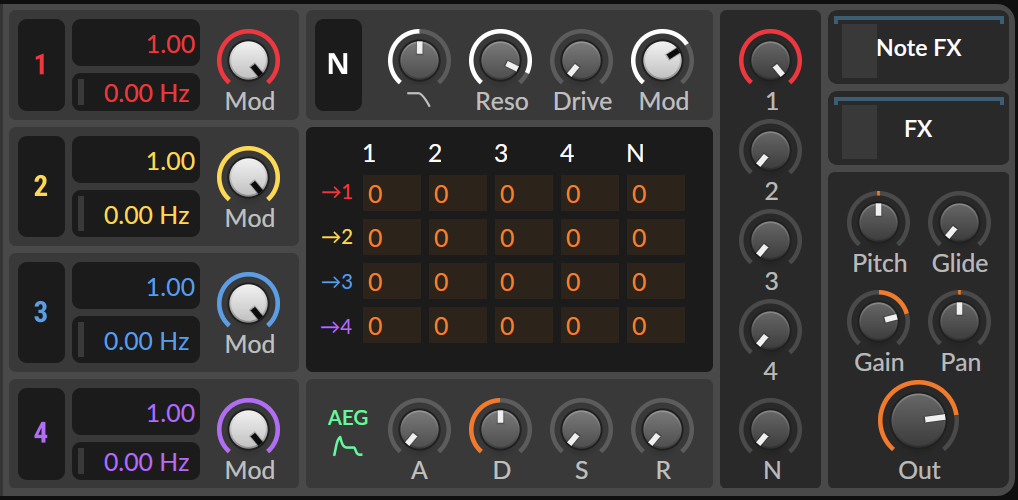Click the envelope S sustain knob
1018x500 pixels.
pos(582,429)
